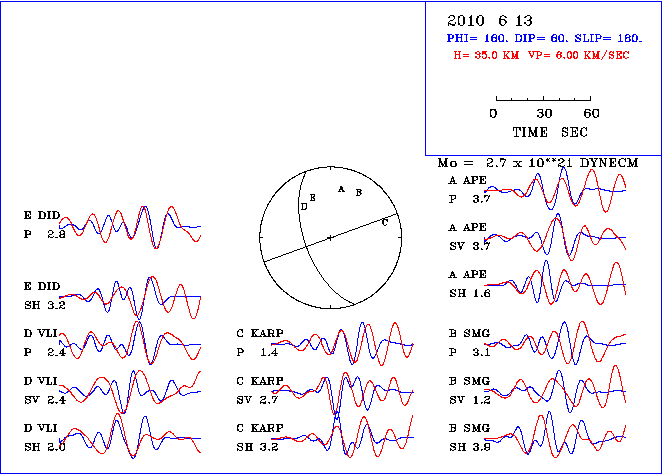663x474 pixels.
Task: Click the SH 1.6 label under A APE
Action: click(x=470, y=293)
